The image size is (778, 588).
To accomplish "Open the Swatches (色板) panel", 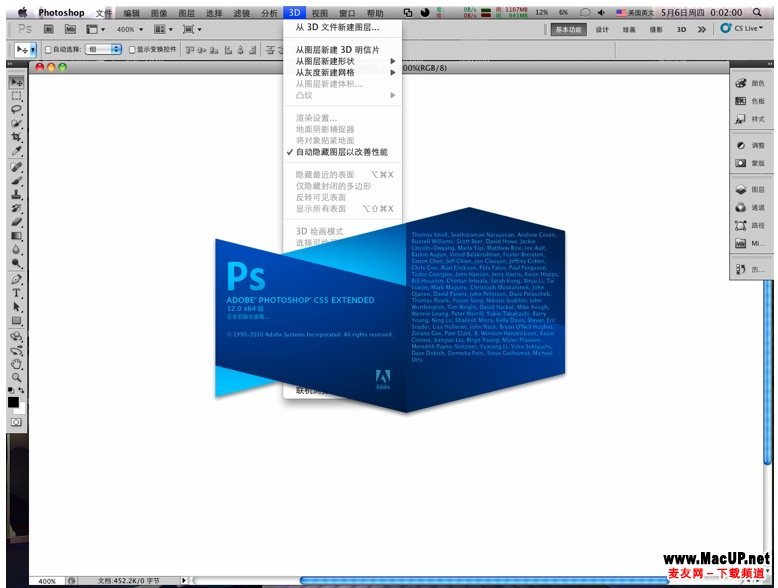I will (750, 101).
